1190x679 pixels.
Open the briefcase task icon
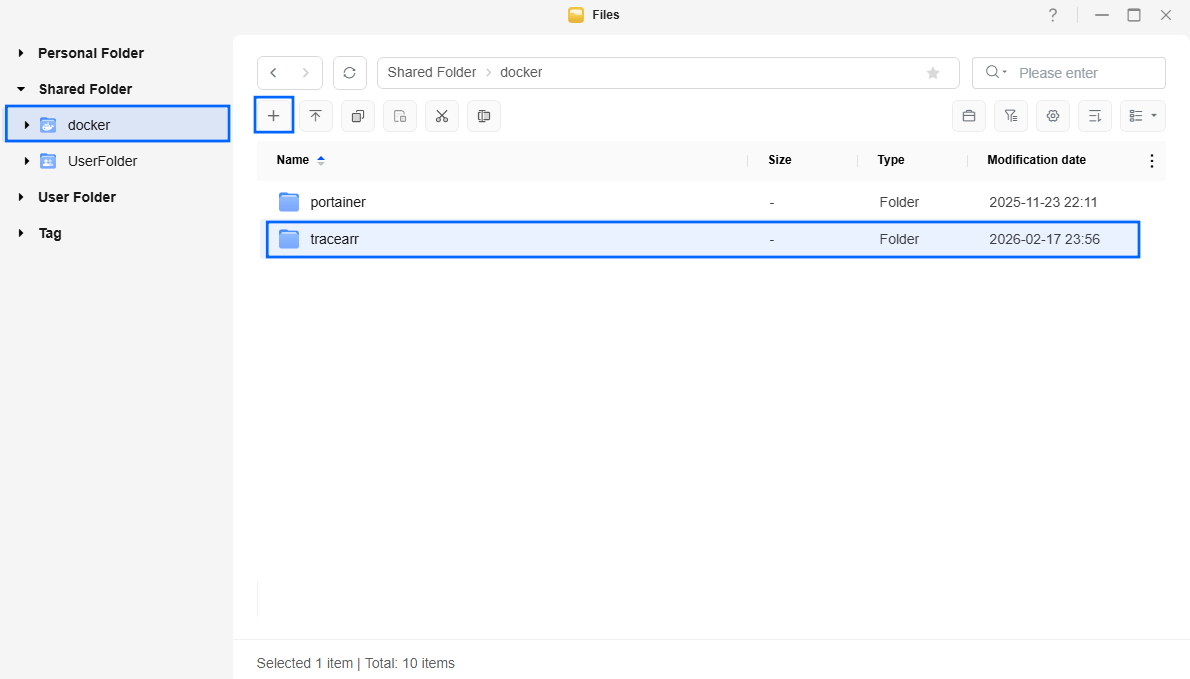(x=968, y=116)
